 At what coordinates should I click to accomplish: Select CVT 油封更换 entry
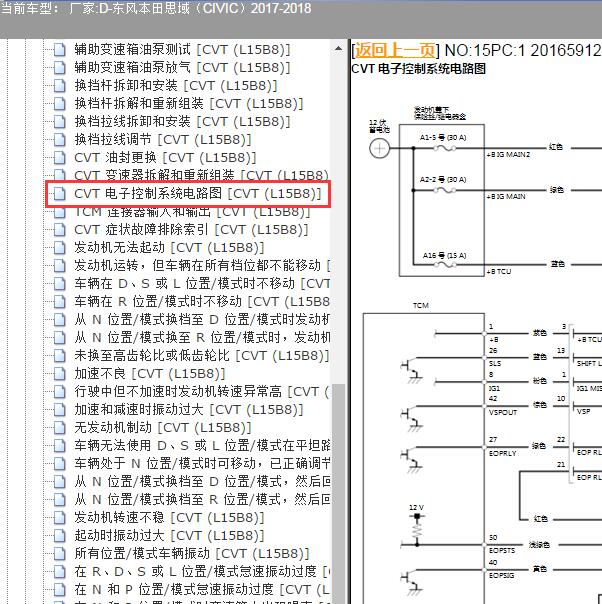[x=165, y=158]
